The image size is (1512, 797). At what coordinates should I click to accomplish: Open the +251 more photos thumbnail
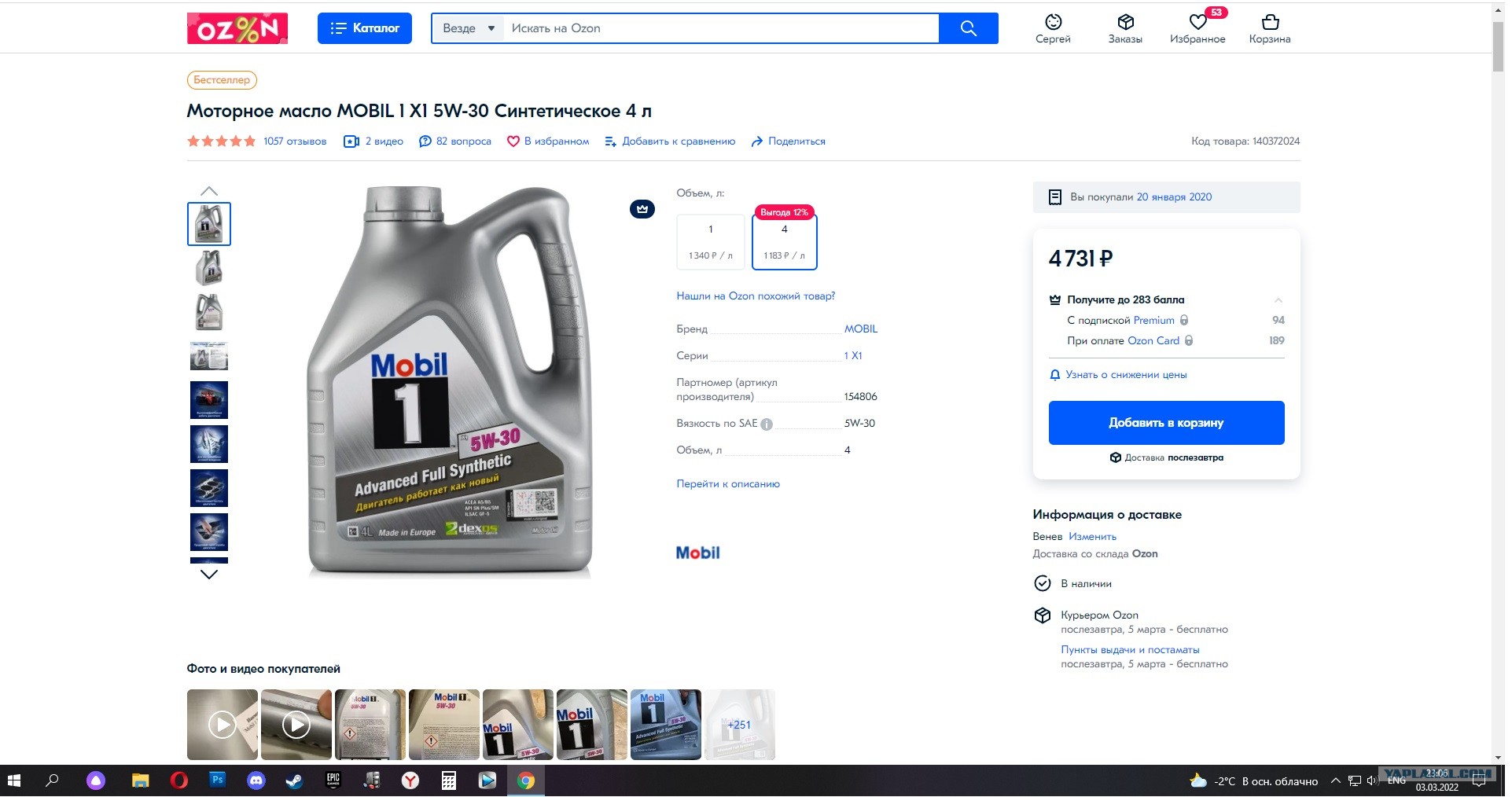740,725
